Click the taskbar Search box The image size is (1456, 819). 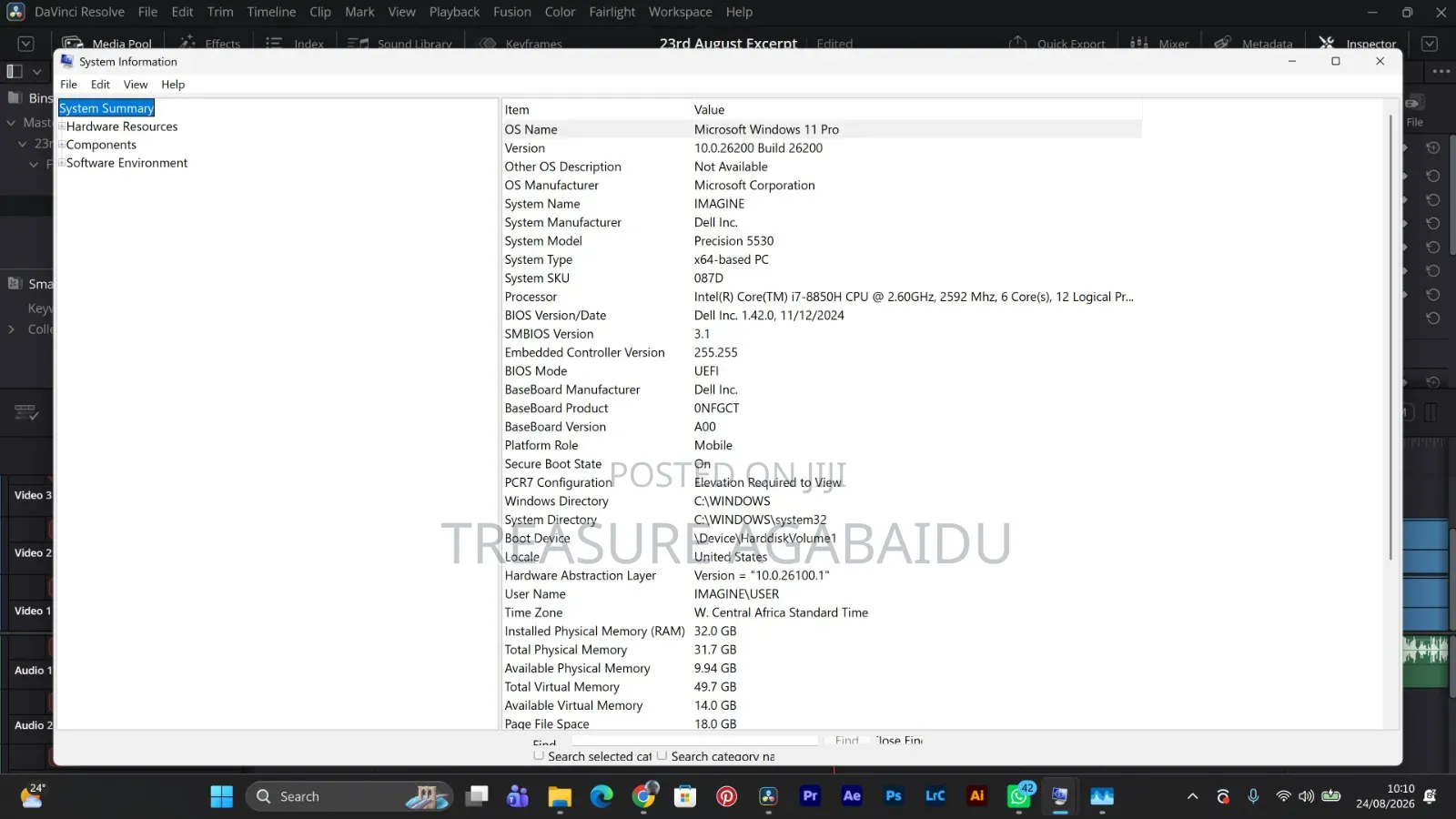coord(350,796)
